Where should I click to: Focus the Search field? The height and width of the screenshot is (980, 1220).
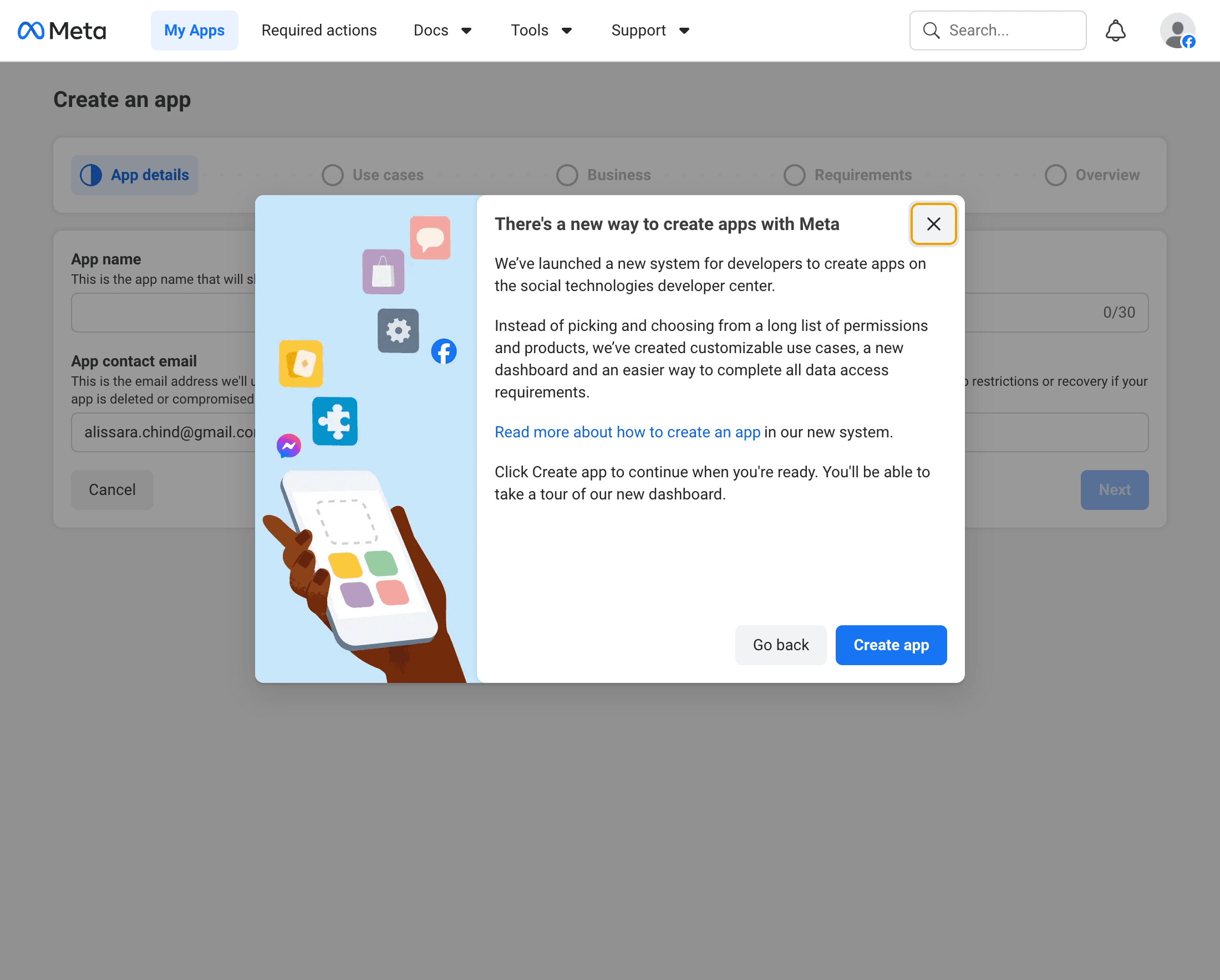[998, 30]
